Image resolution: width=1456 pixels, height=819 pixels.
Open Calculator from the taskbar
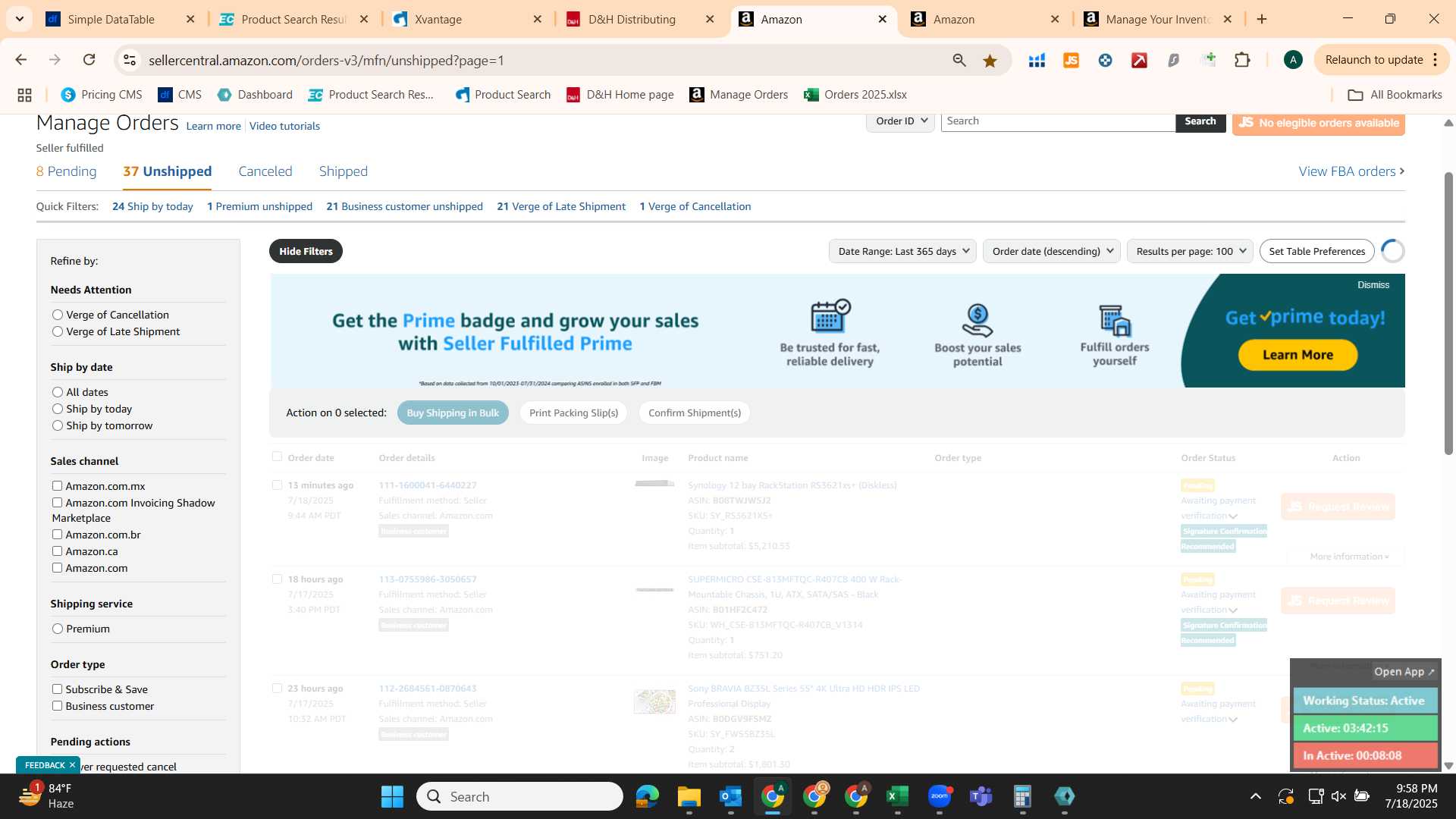click(1022, 796)
